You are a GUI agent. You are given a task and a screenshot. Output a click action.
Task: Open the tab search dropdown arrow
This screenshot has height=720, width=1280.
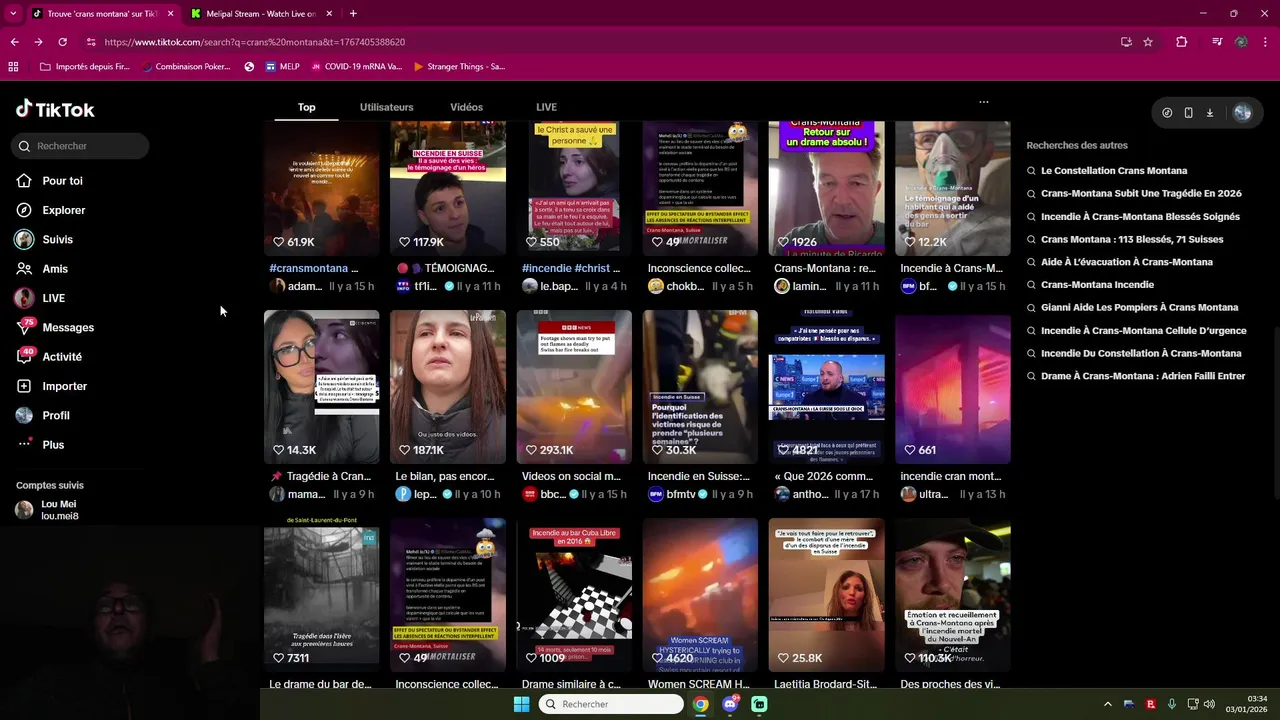(13, 13)
